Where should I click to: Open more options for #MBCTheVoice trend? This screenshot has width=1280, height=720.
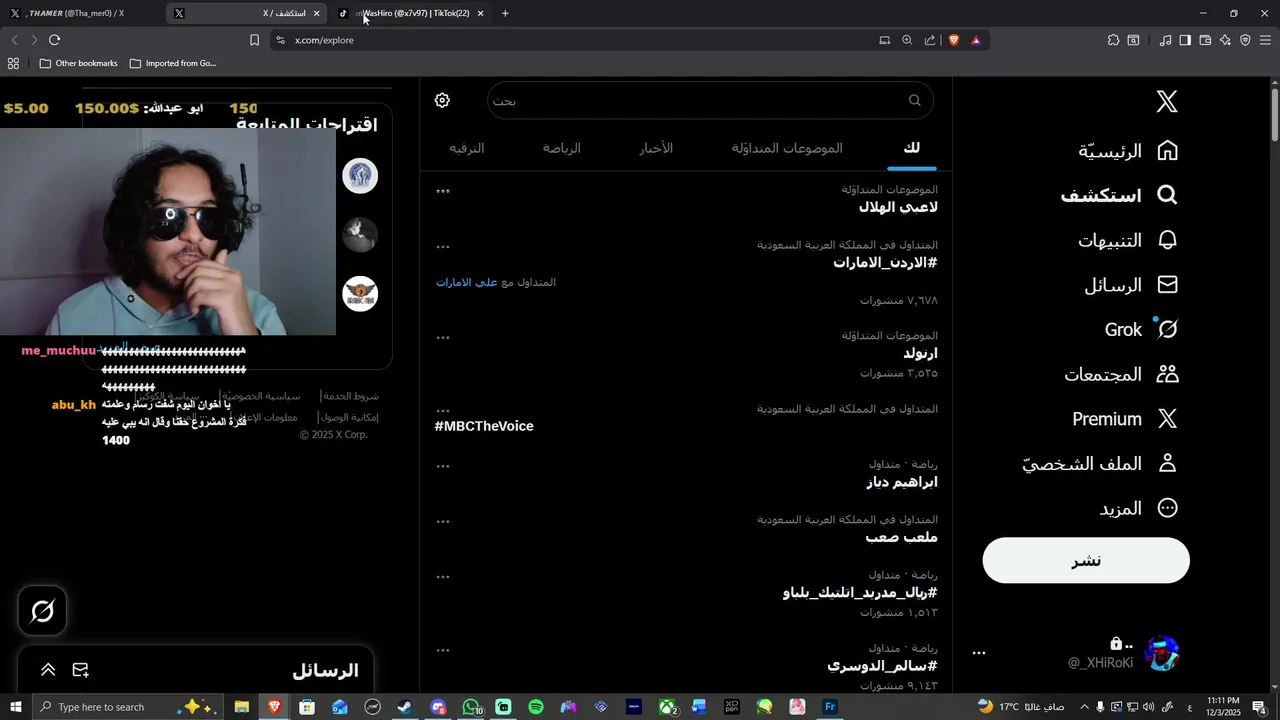443,411
